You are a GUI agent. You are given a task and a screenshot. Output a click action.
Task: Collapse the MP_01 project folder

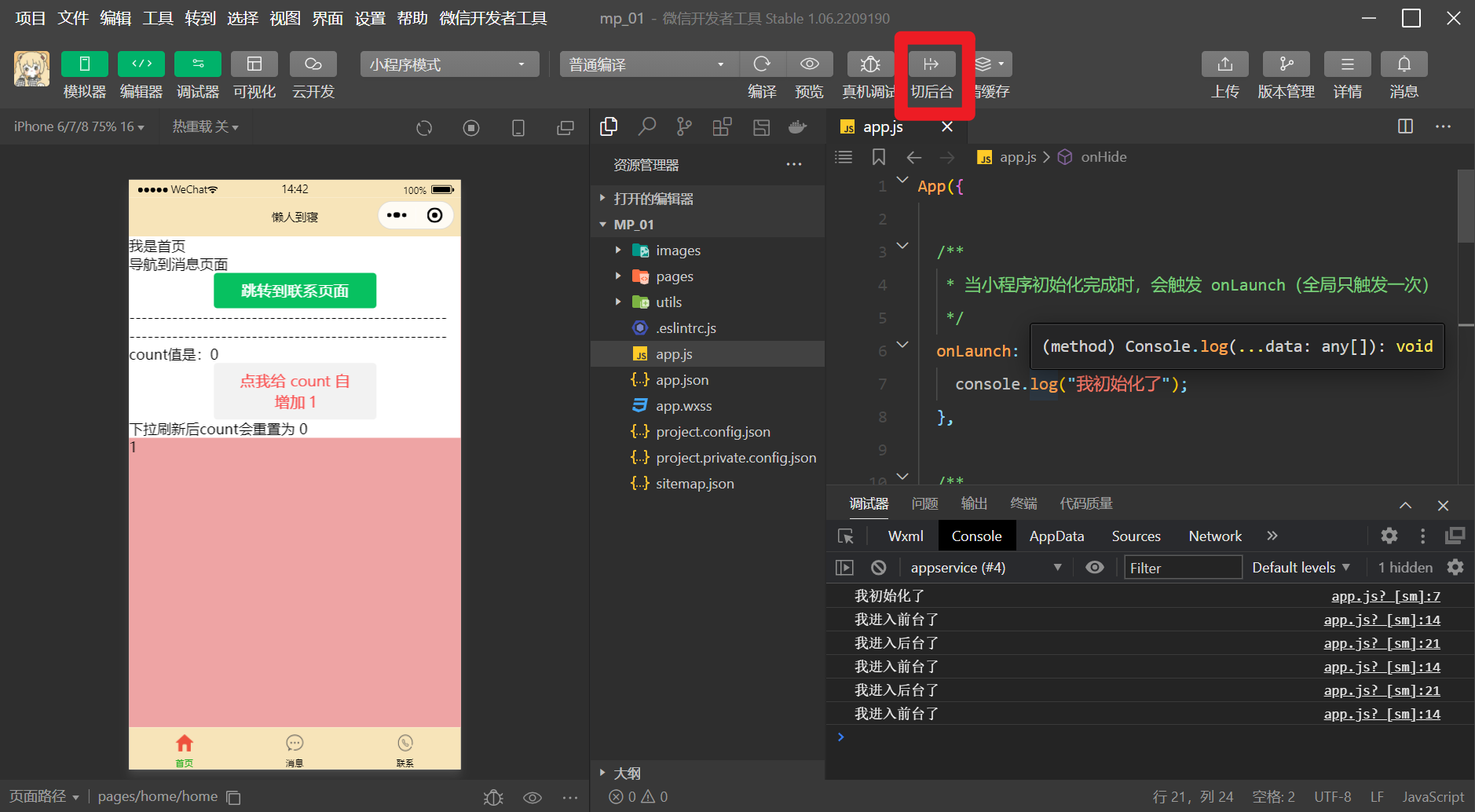point(708,225)
